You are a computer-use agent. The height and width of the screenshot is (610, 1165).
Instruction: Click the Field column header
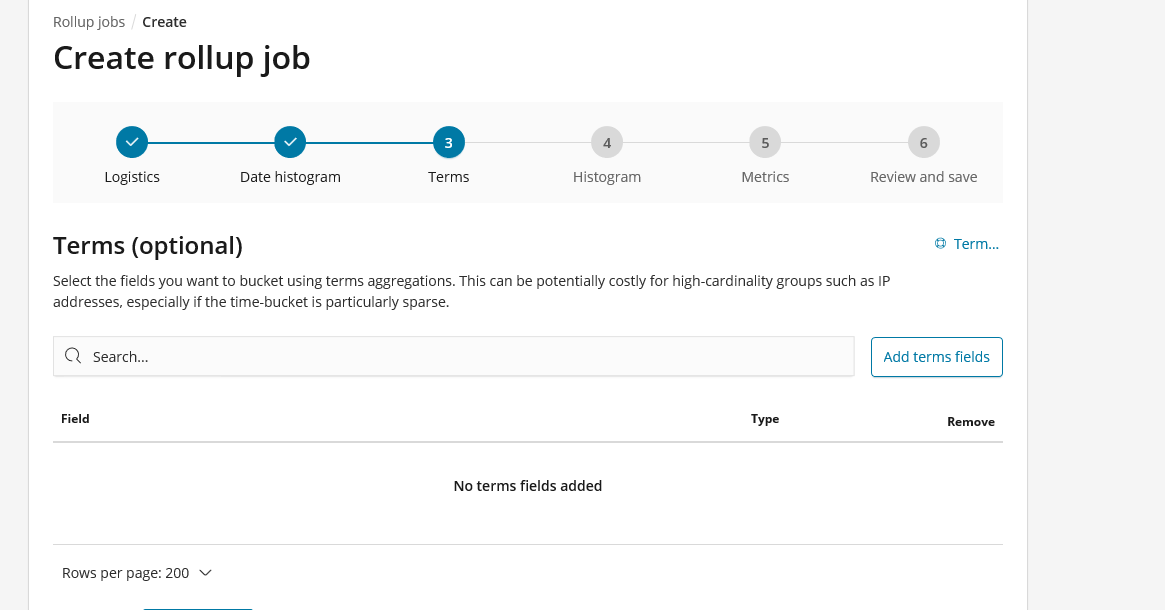coord(75,418)
